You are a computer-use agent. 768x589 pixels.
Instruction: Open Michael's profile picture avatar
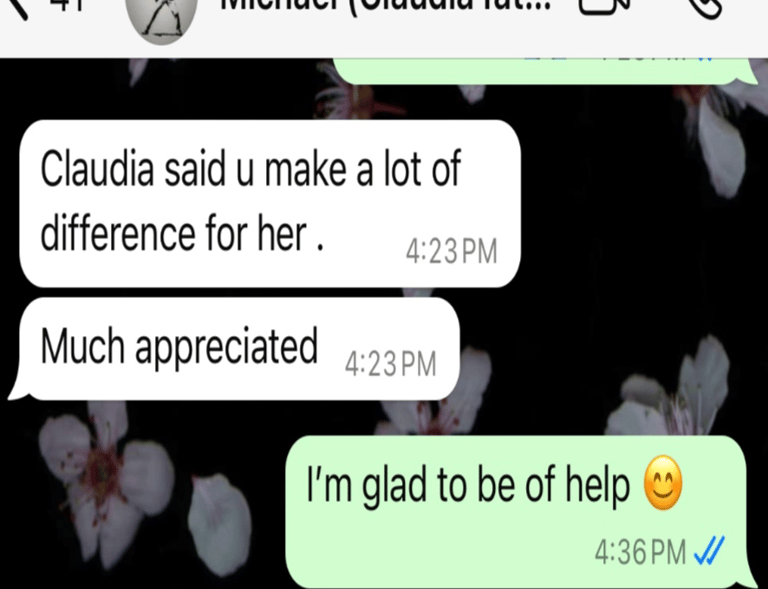(x=162, y=19)
